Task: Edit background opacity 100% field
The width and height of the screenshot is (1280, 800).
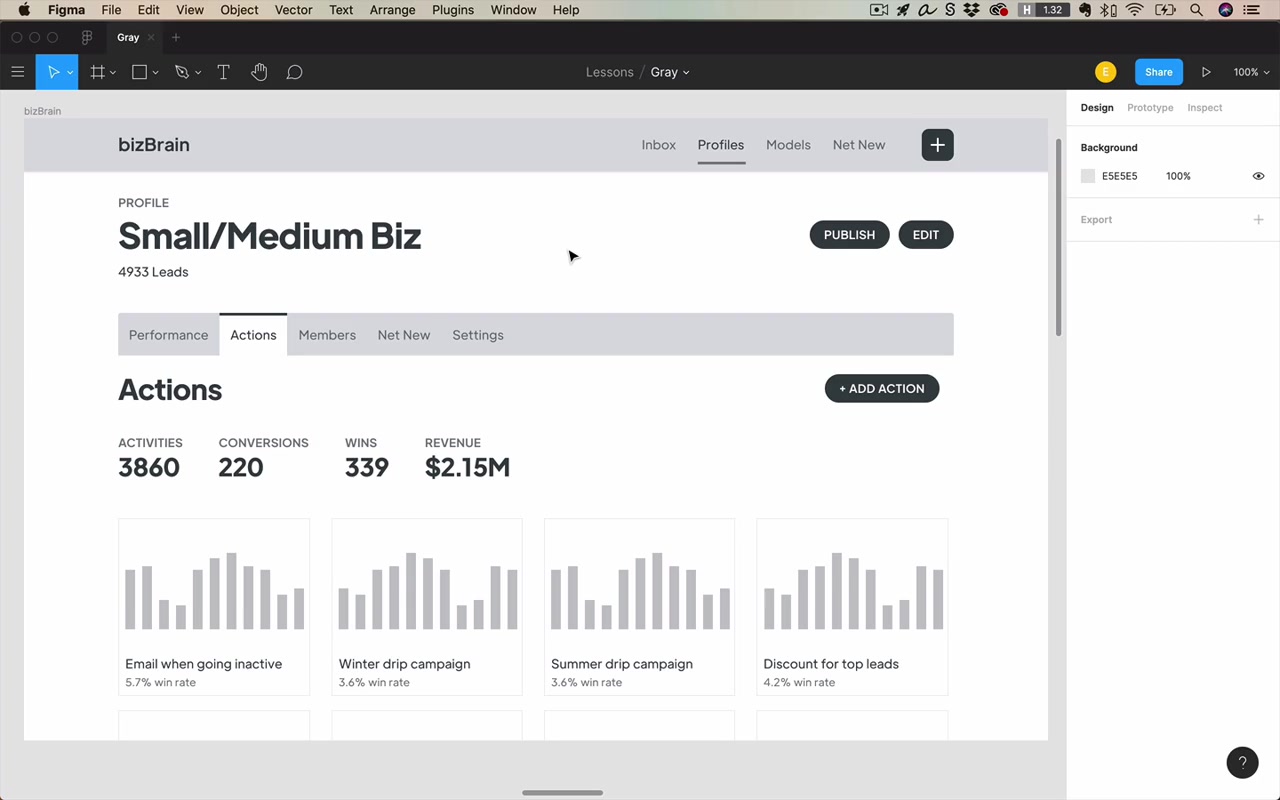Action: (x=1178, y=176)
